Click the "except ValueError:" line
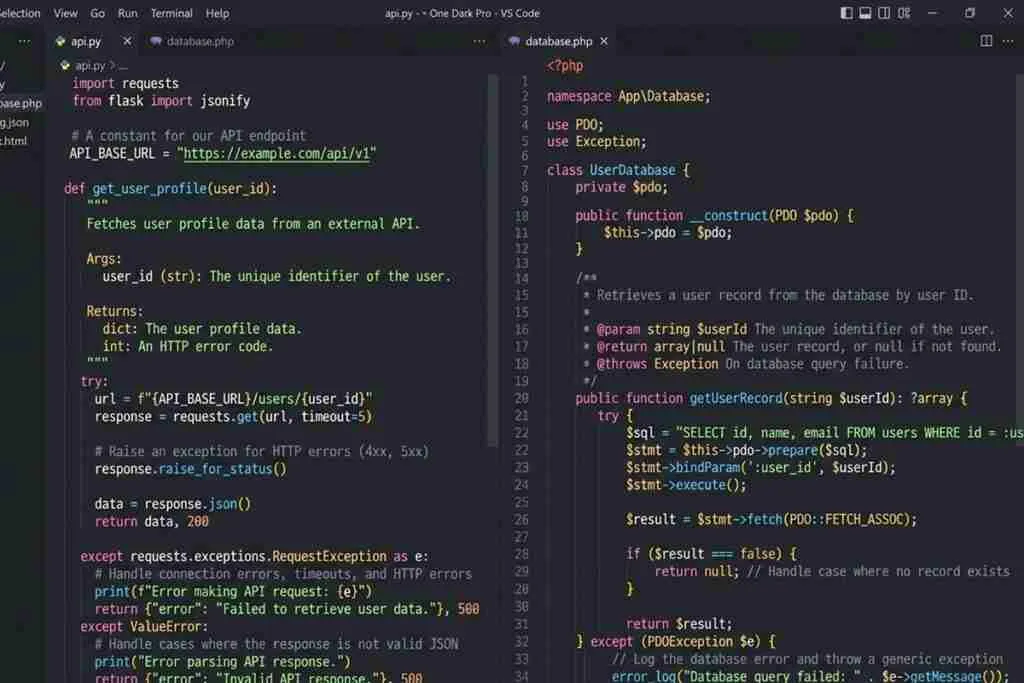Image resolution: width=1024 pixels, height=683 pixels. [x=144, y=627]
